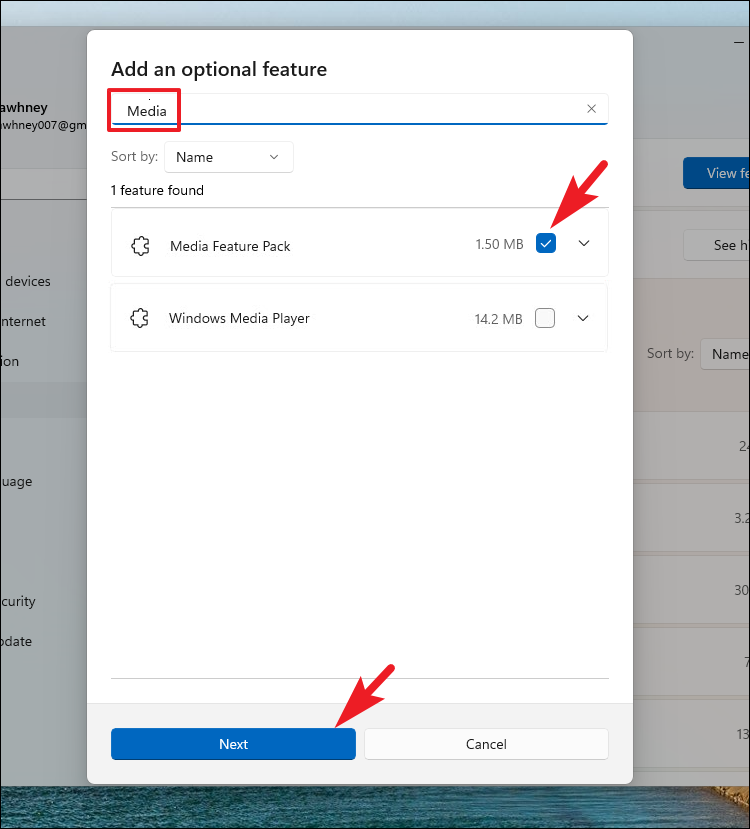The image size is (750, 829).
Task: Click View features button in Settings window
Action: click(716, 173)
